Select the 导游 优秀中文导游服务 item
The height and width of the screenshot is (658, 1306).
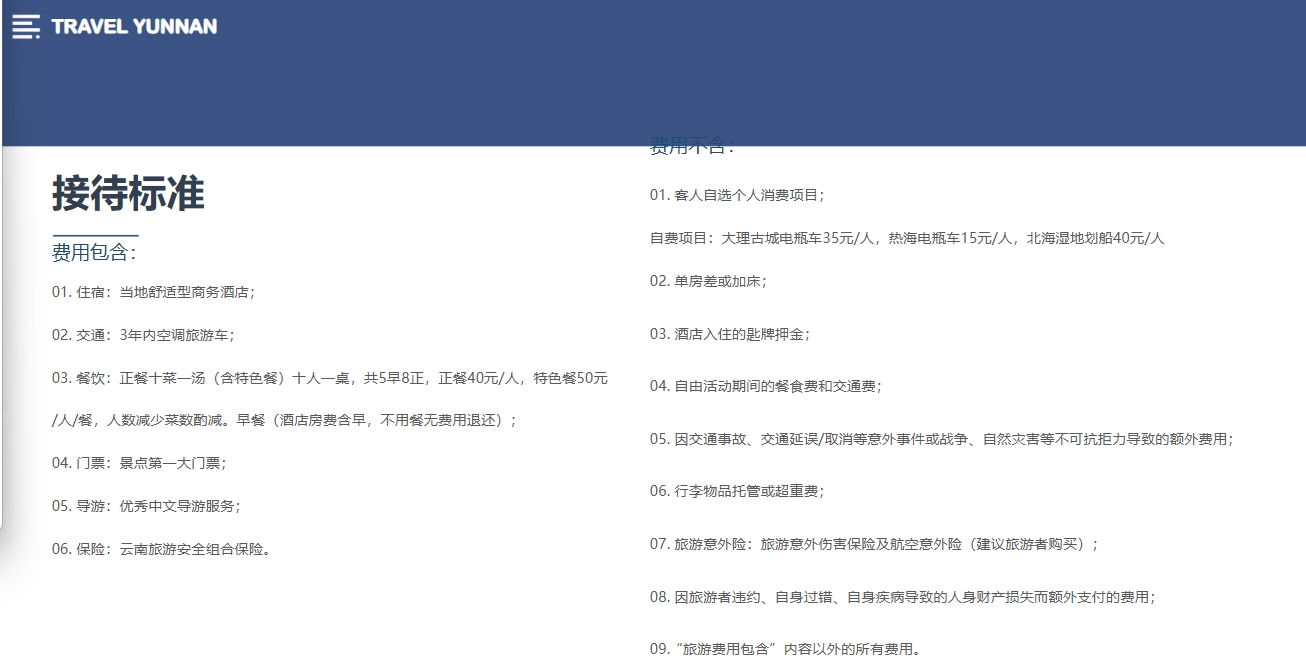pos(146,506)
